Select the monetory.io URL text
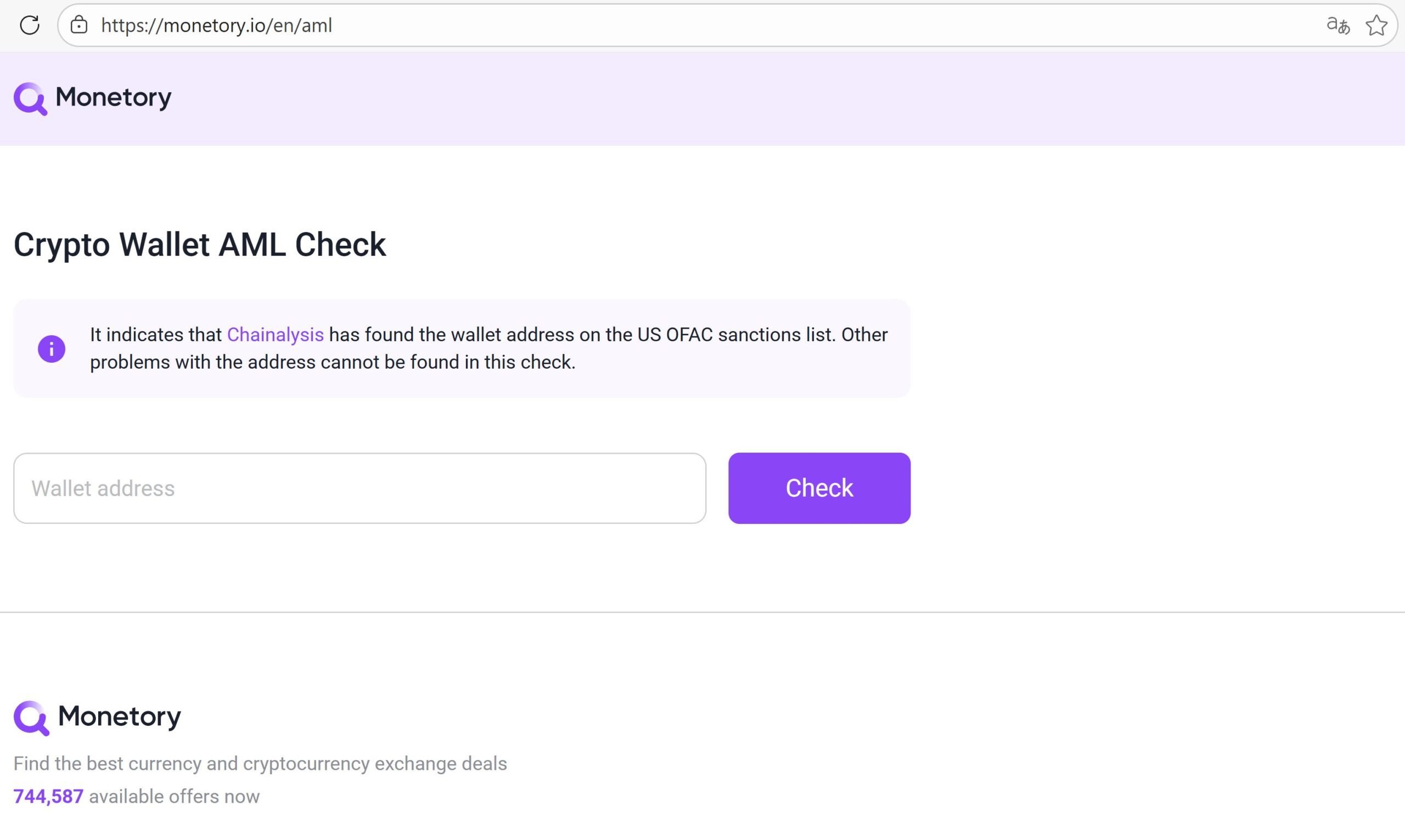This screenshot has width=1405, height=840. tap(216, 25)
